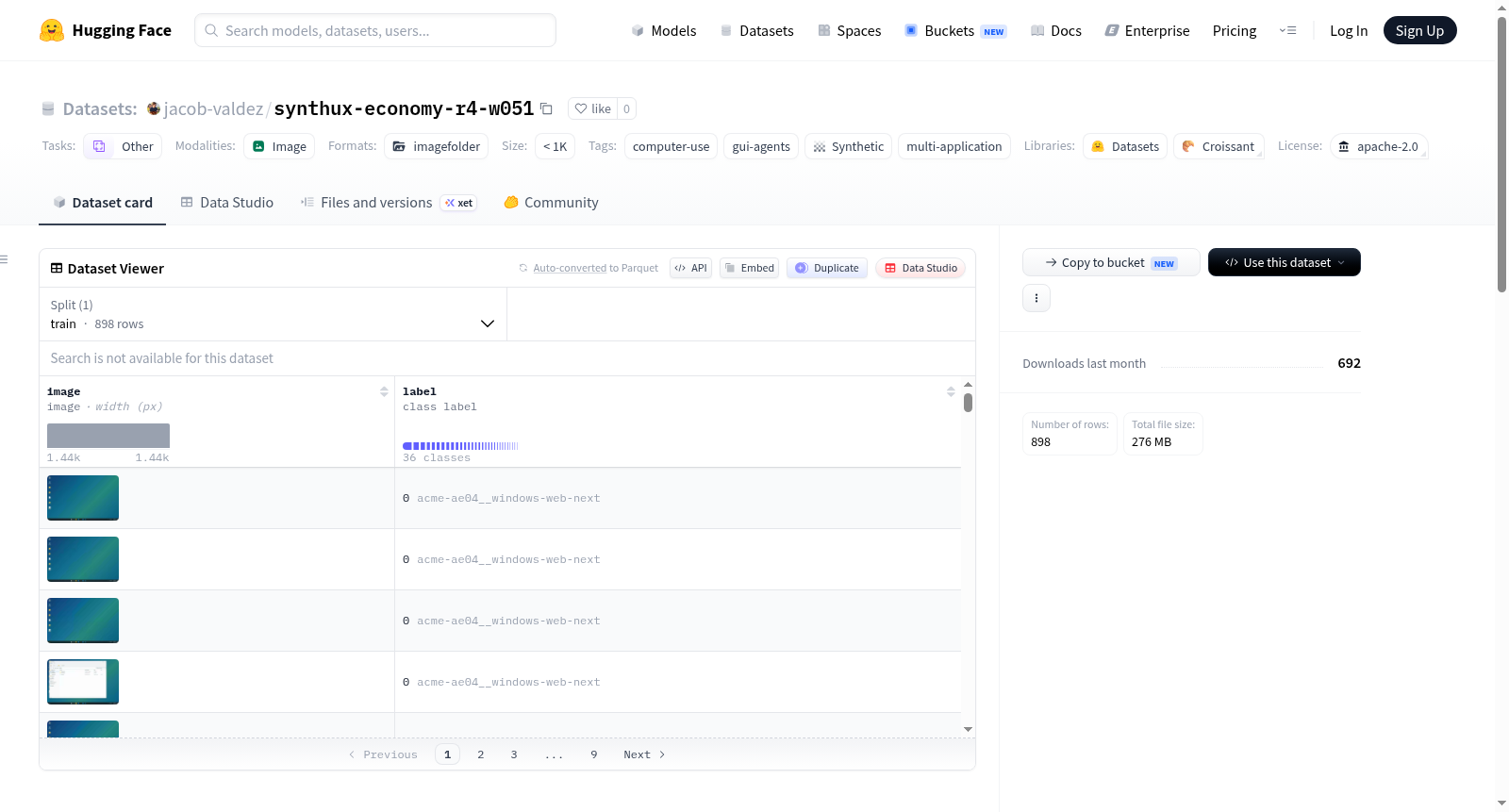Viewport: 1509px width, 812px height.
Task: Go to page 9
Action: 594,754
